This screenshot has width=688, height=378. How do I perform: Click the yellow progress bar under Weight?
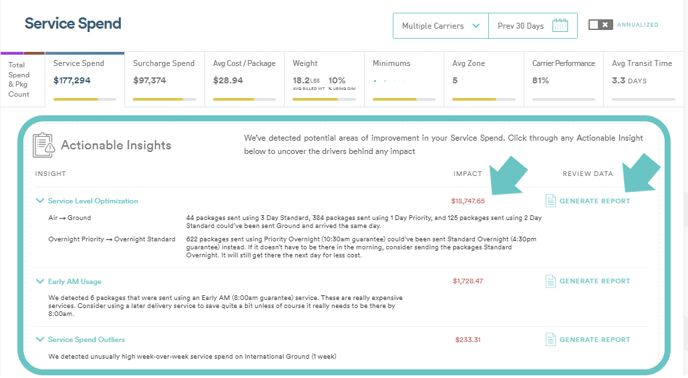[315, 100]
